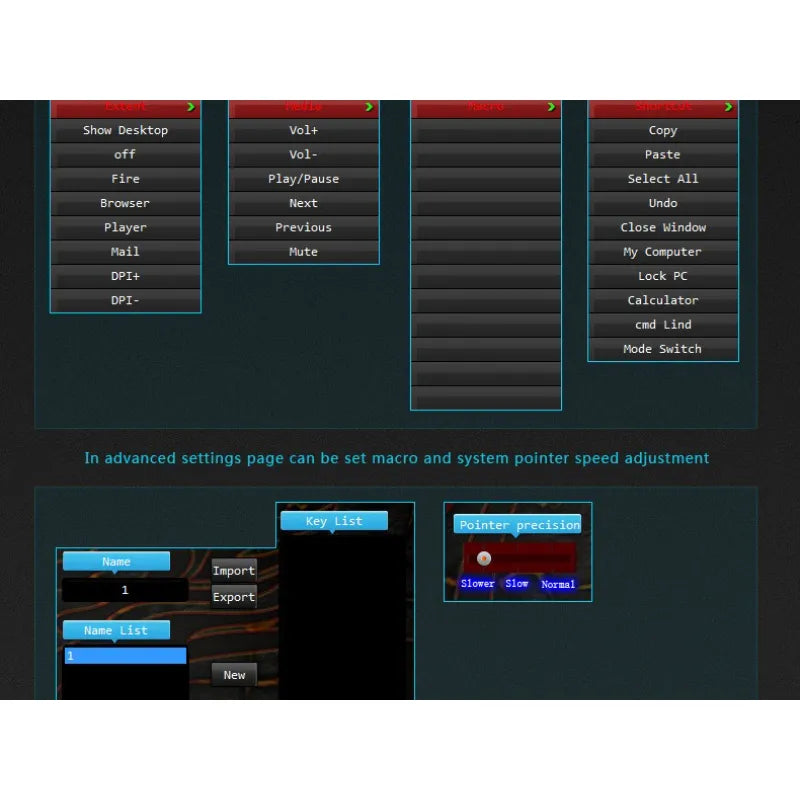This screenshot has height=800, width=800.
Task: Click the green arrow above Show Desktop
Action: point(191,107)
